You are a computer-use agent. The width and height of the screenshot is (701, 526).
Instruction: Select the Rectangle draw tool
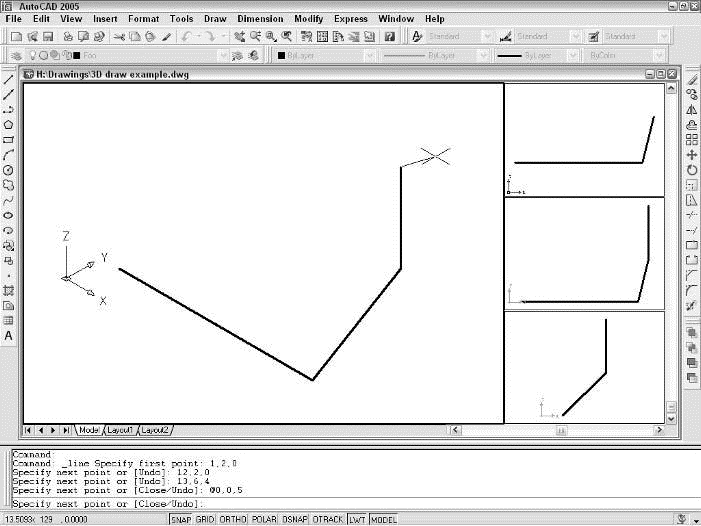tap(9, 140)
